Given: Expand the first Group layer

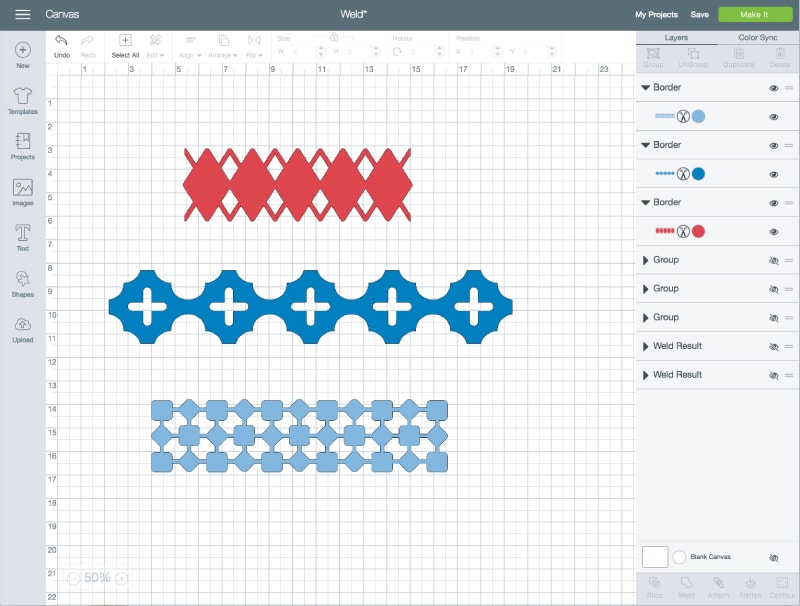Looking at the screenshot, I should pyautogui.click(x=645, y=260).
